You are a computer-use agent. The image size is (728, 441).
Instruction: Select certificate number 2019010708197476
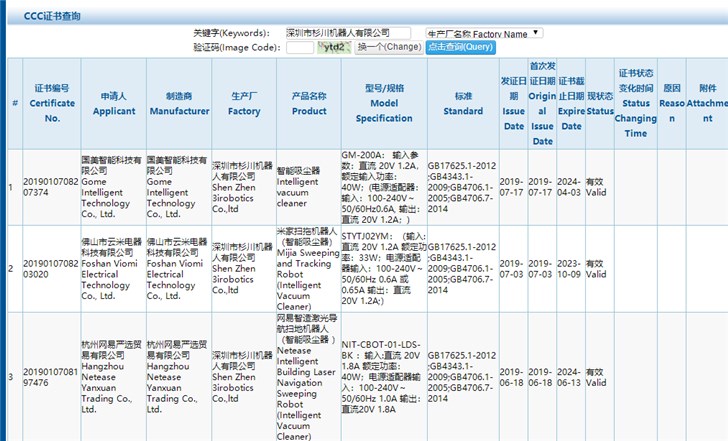[x=51, y=377]
